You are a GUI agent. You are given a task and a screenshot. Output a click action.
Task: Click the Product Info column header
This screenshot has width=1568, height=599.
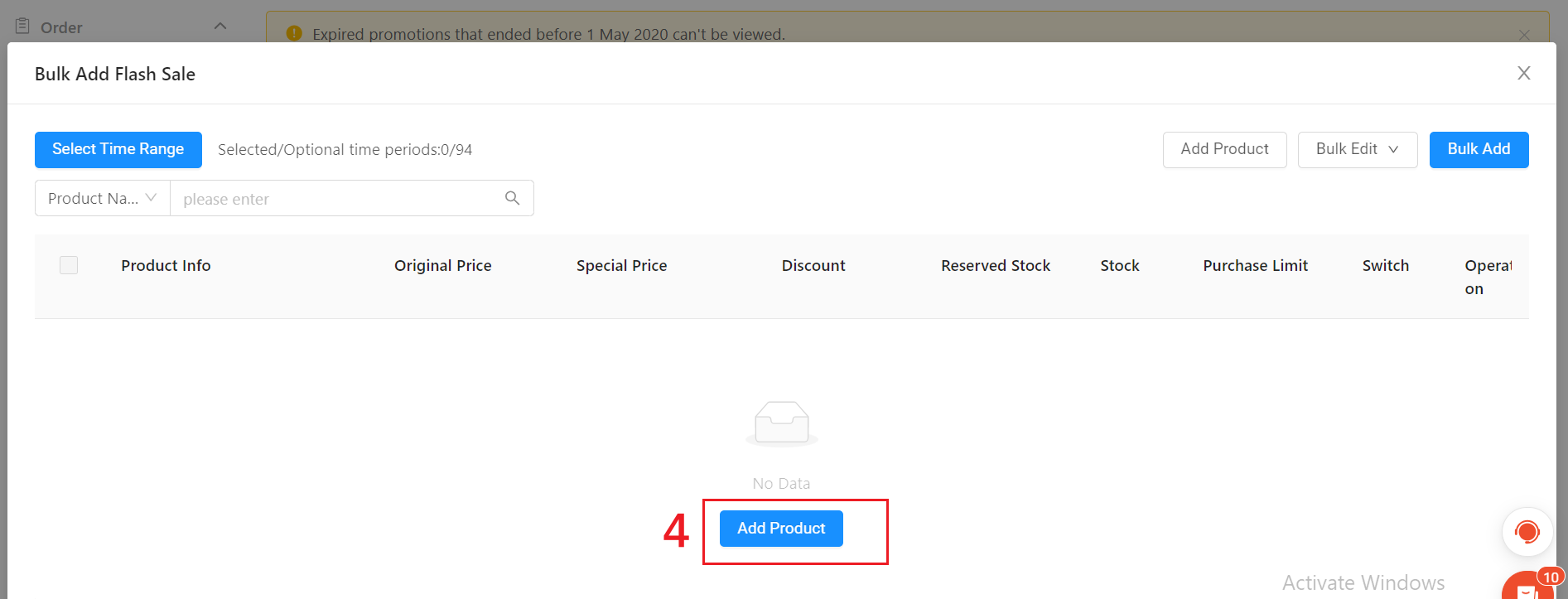166,264
